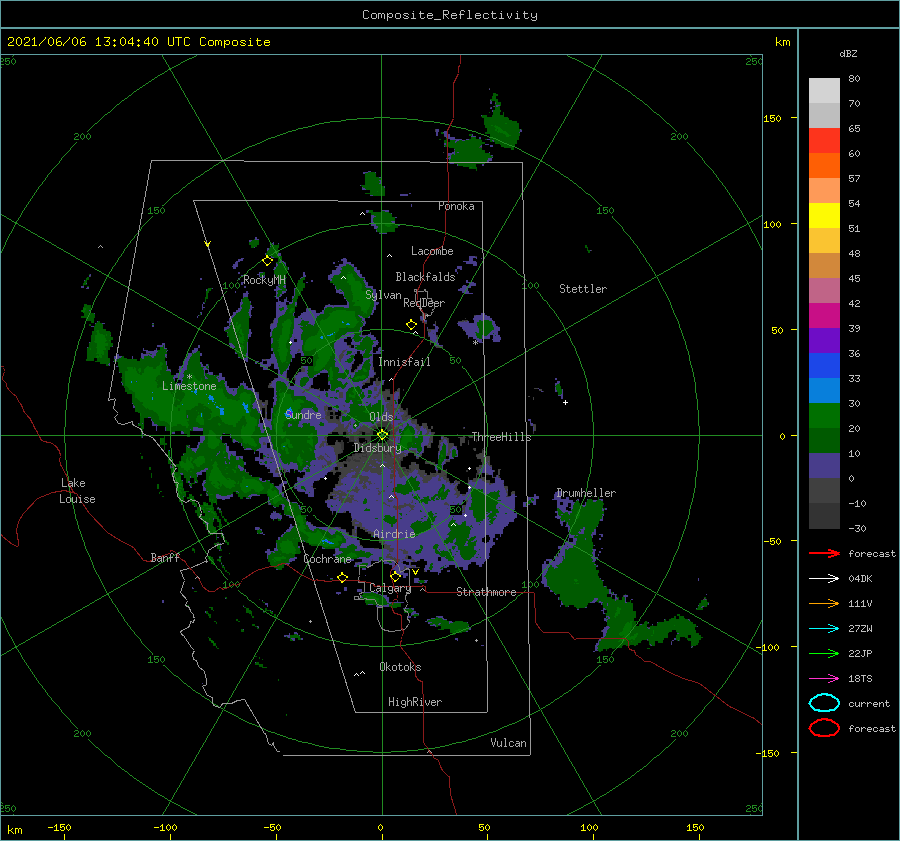
Task: Click the magenta 18TS arrow in legend
Action: pos(824,679)
